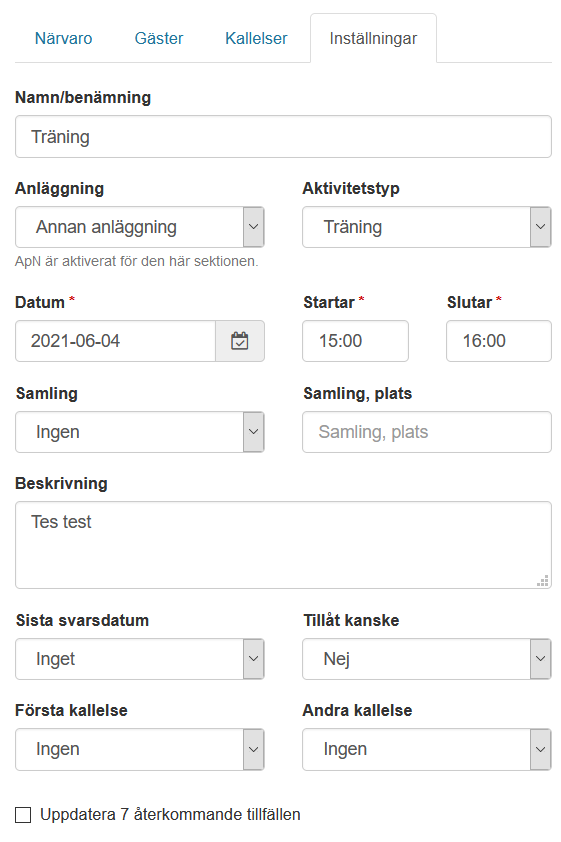The width and height of the screenshot is (561, 842).
Task: Expand the Andra kallelse dropdown
Action: coord(427,749)
